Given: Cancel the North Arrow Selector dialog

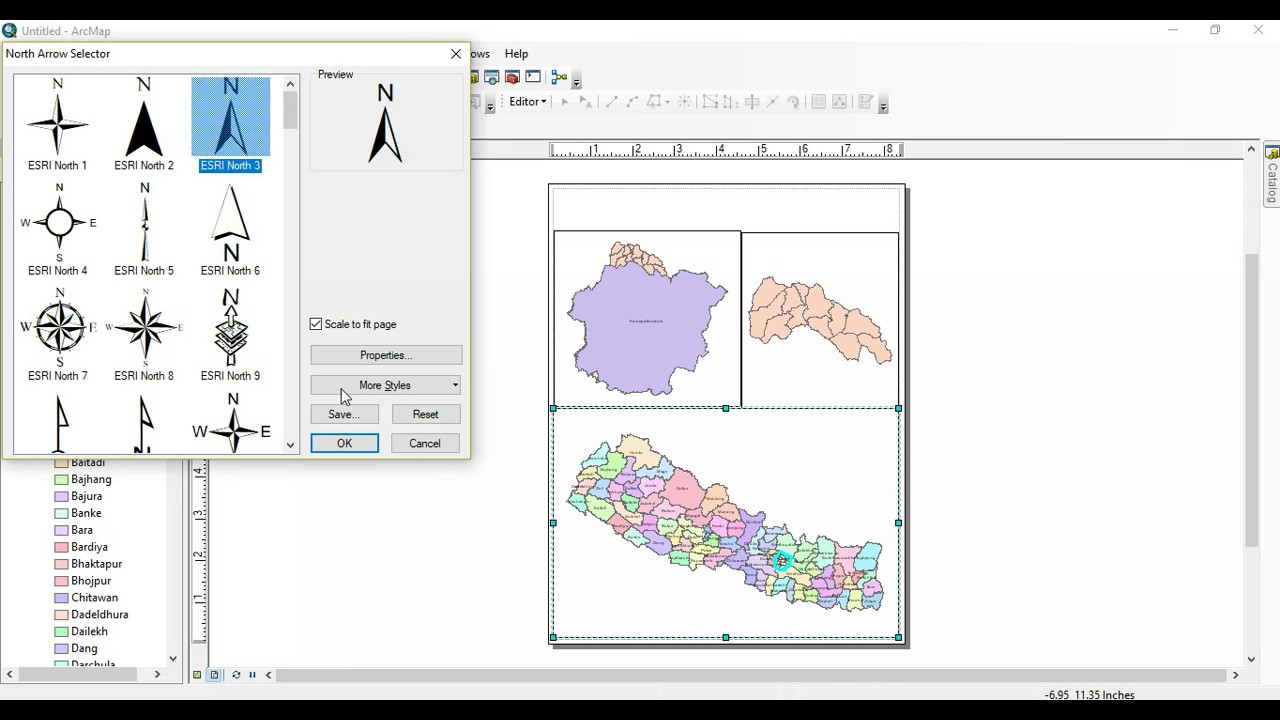Looking at the screenshot, I should point(425,443).
